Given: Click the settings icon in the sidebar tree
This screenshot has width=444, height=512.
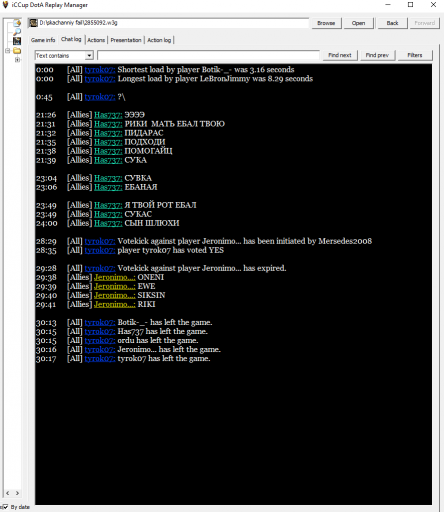Looking at the screenshot, I should coord(17,23).
